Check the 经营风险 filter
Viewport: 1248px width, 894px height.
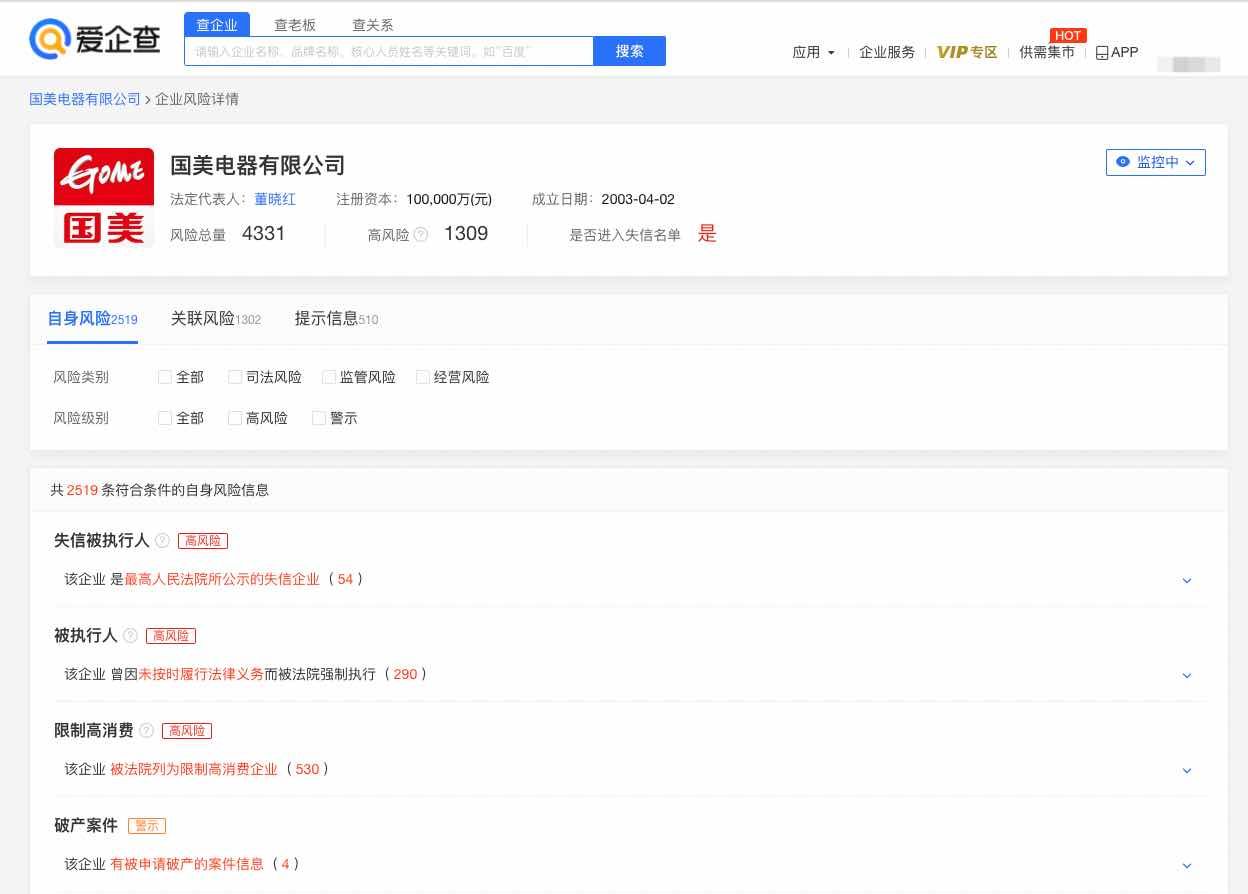(423, 377)
